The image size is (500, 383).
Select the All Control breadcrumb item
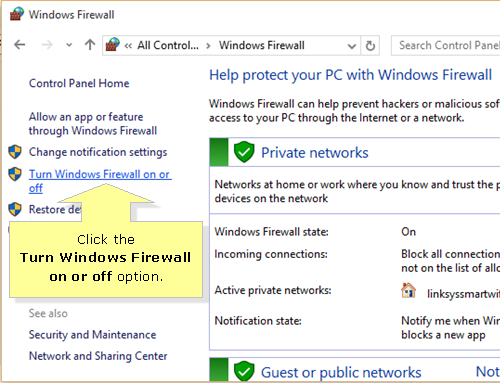(x=168, y=45)
